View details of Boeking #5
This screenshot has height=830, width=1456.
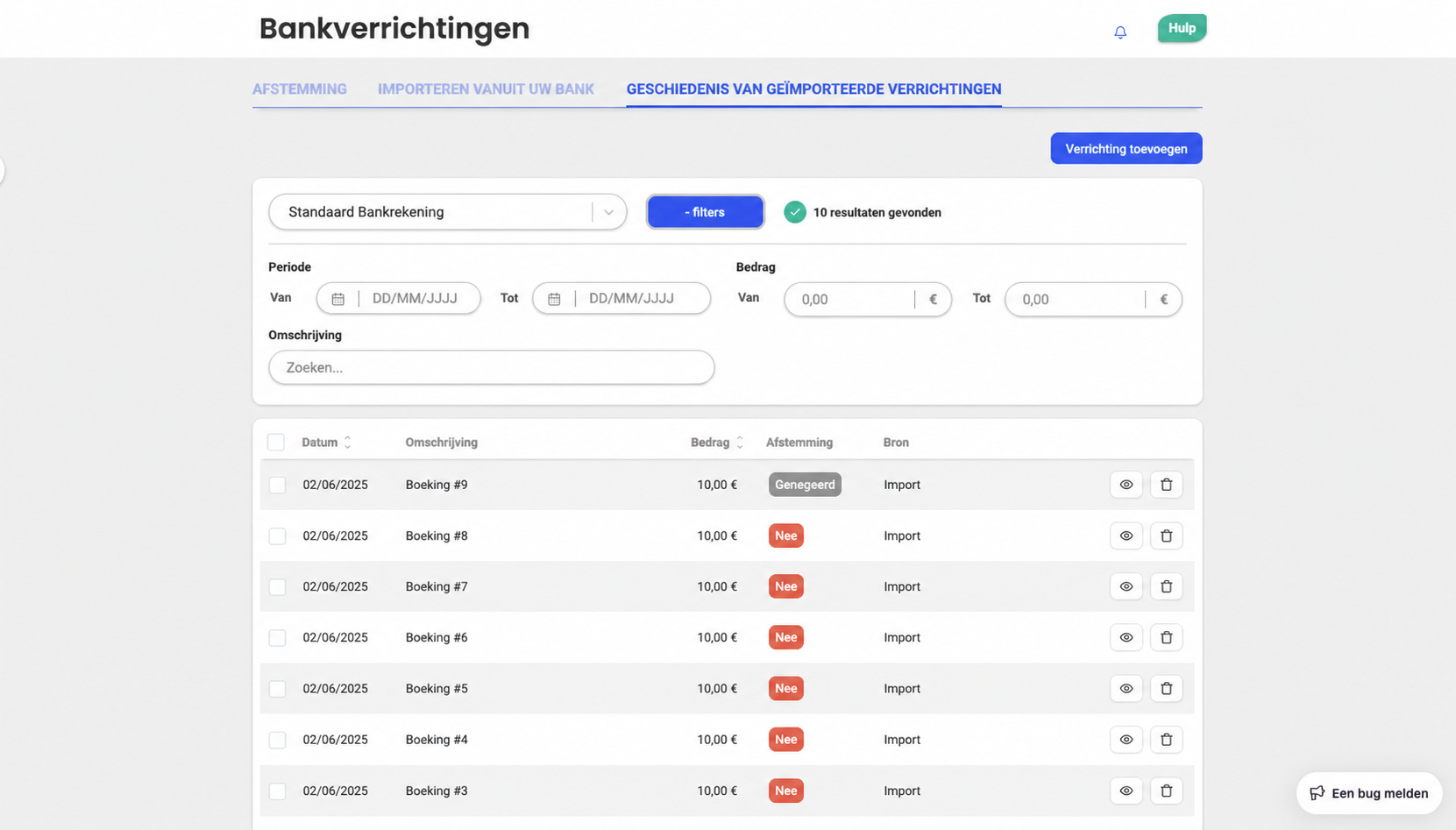pyautogui.click(x=1126, y=689)
